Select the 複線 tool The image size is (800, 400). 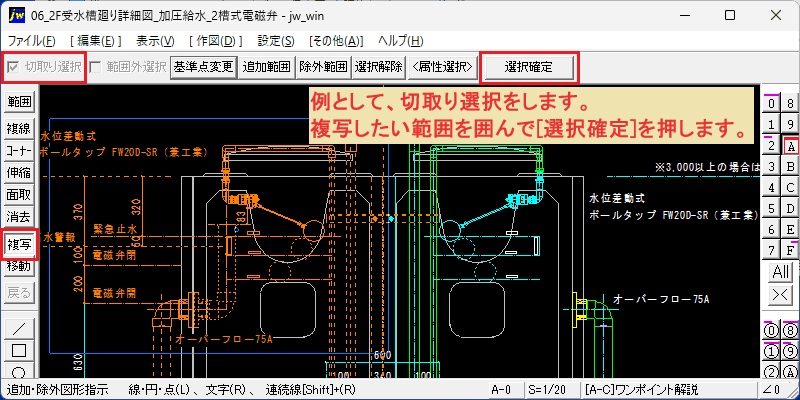[19, 129]
